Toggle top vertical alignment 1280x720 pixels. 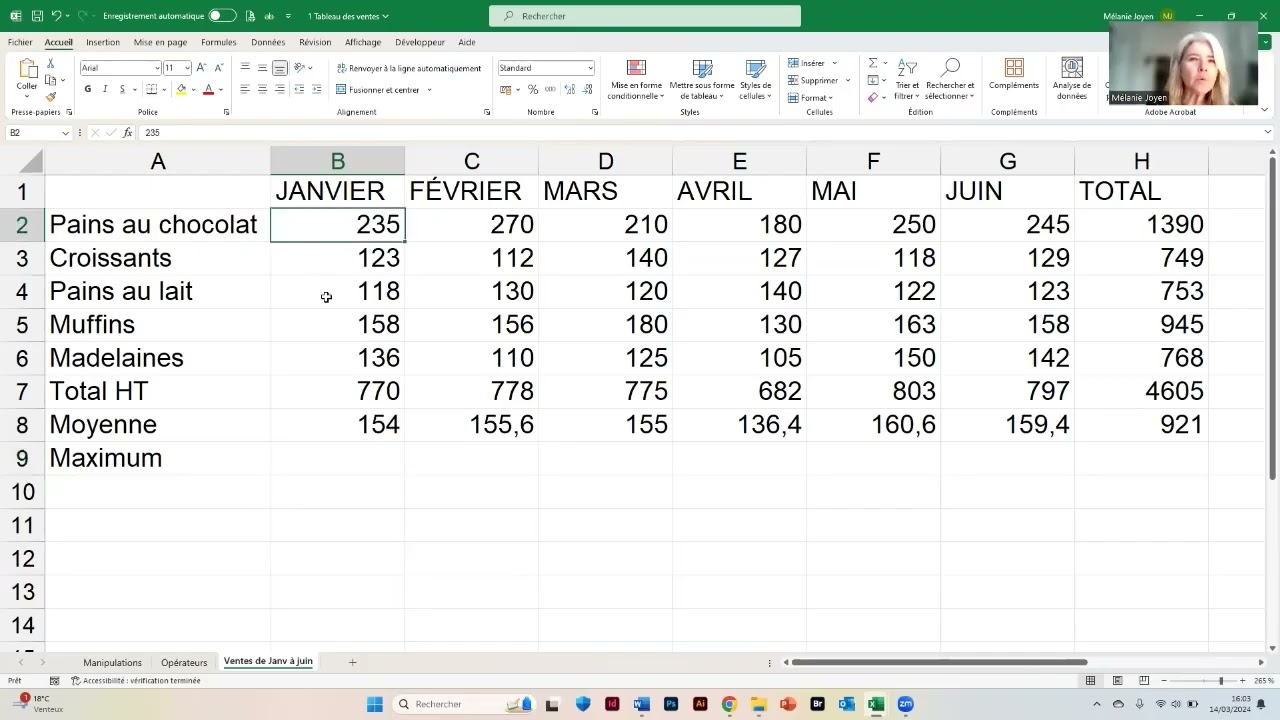(245, 68)
